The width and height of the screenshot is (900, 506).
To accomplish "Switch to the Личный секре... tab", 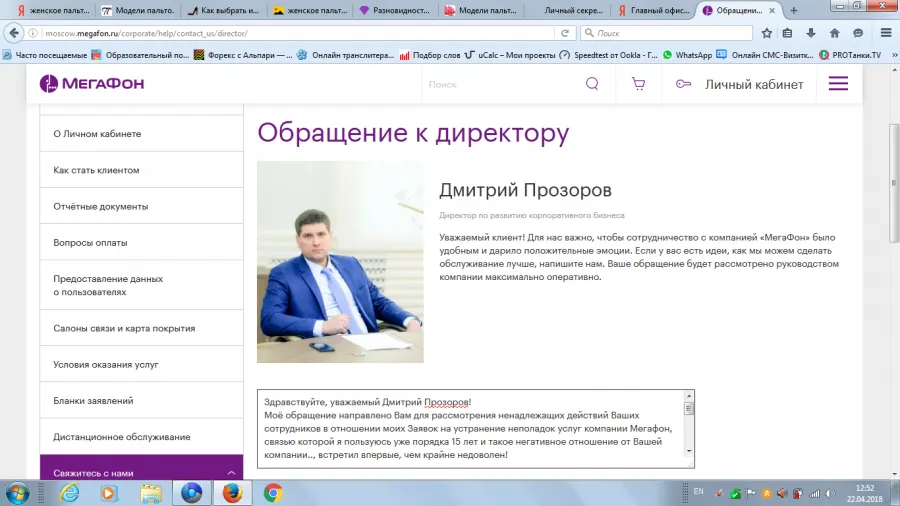I will (x=568, y=10).
